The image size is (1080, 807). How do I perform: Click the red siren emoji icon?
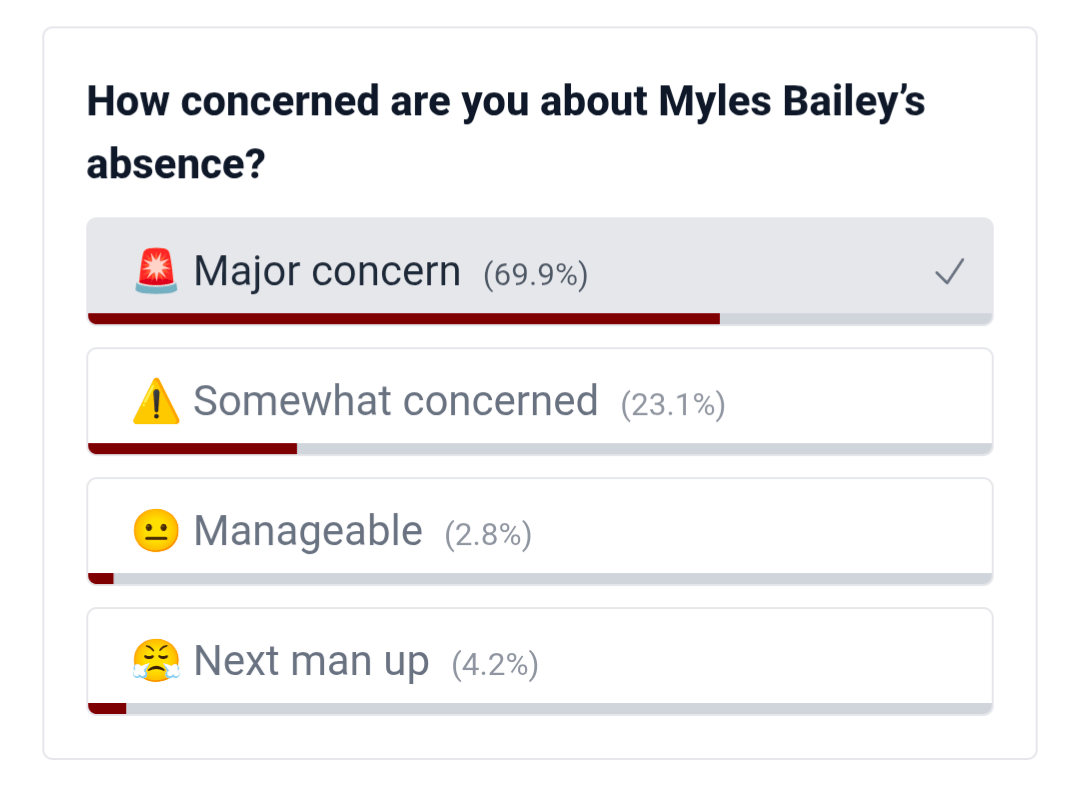[x=156, y=272]
